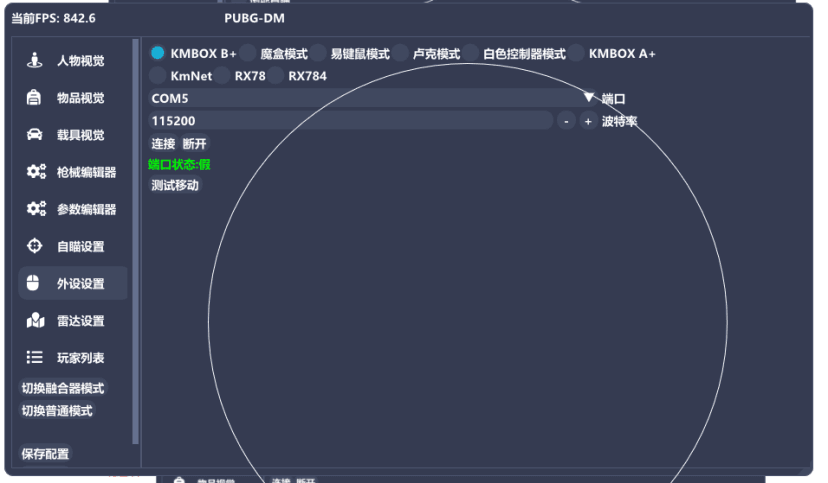Click the 连接 connect button
Viewport: 828px width, 483px height.
coord(163,144)
